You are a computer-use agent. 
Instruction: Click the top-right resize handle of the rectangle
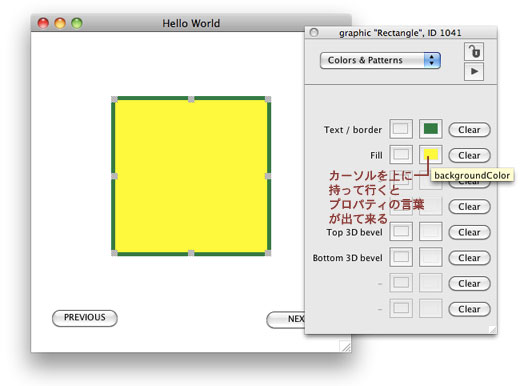pyautogui.click(x=268, y=99)
